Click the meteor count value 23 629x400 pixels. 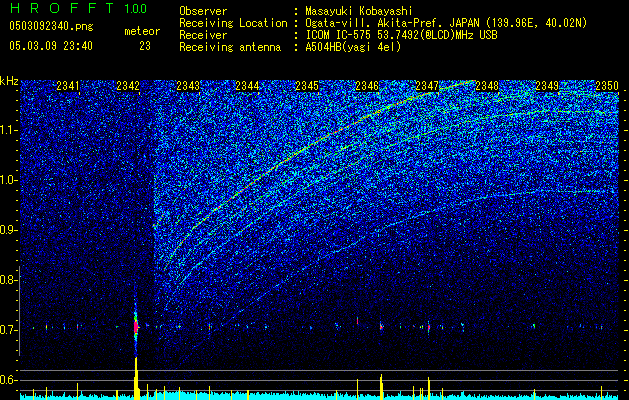pos(145,46)
